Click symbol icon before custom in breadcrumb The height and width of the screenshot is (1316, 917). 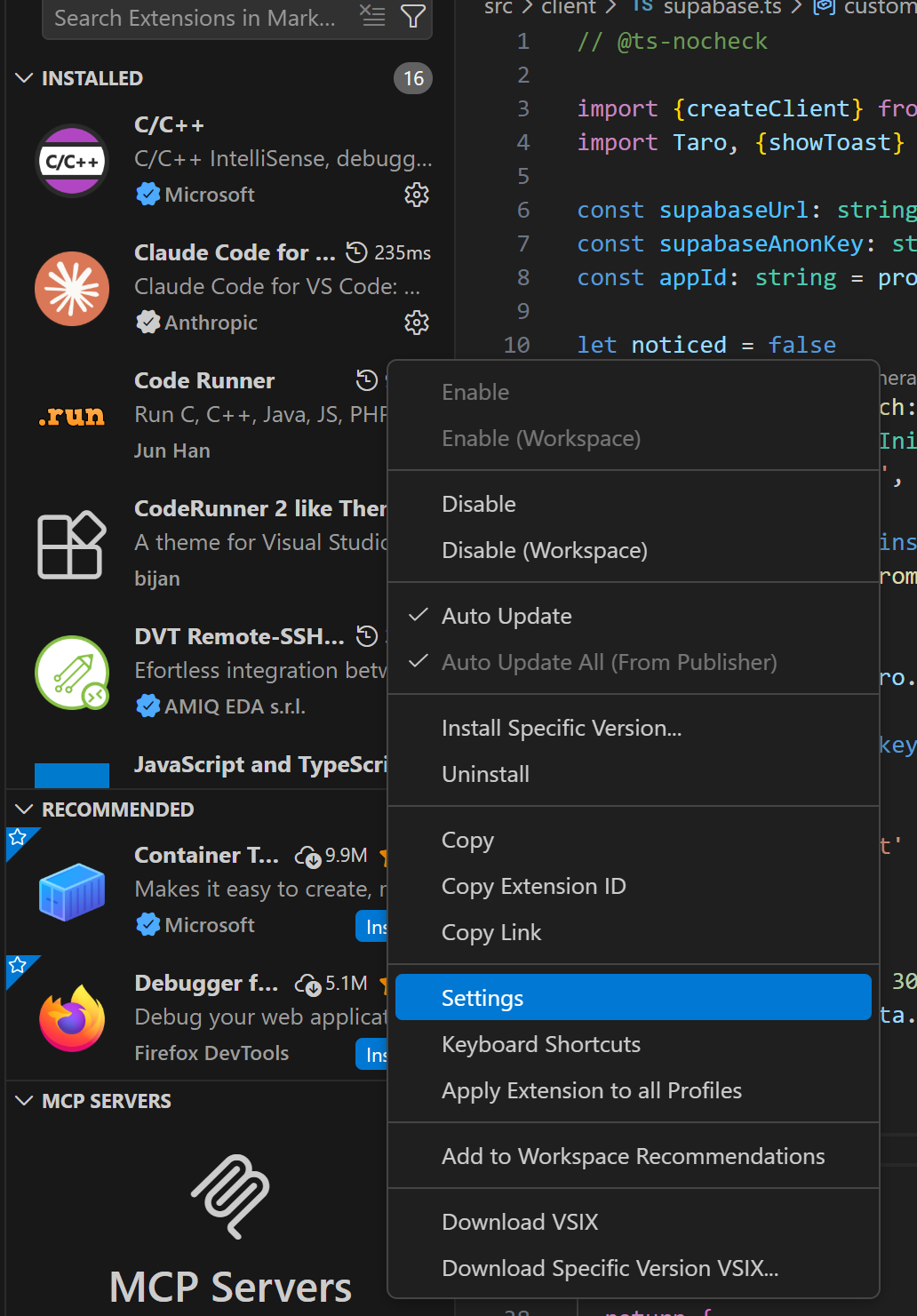click(x=825, y=7)
